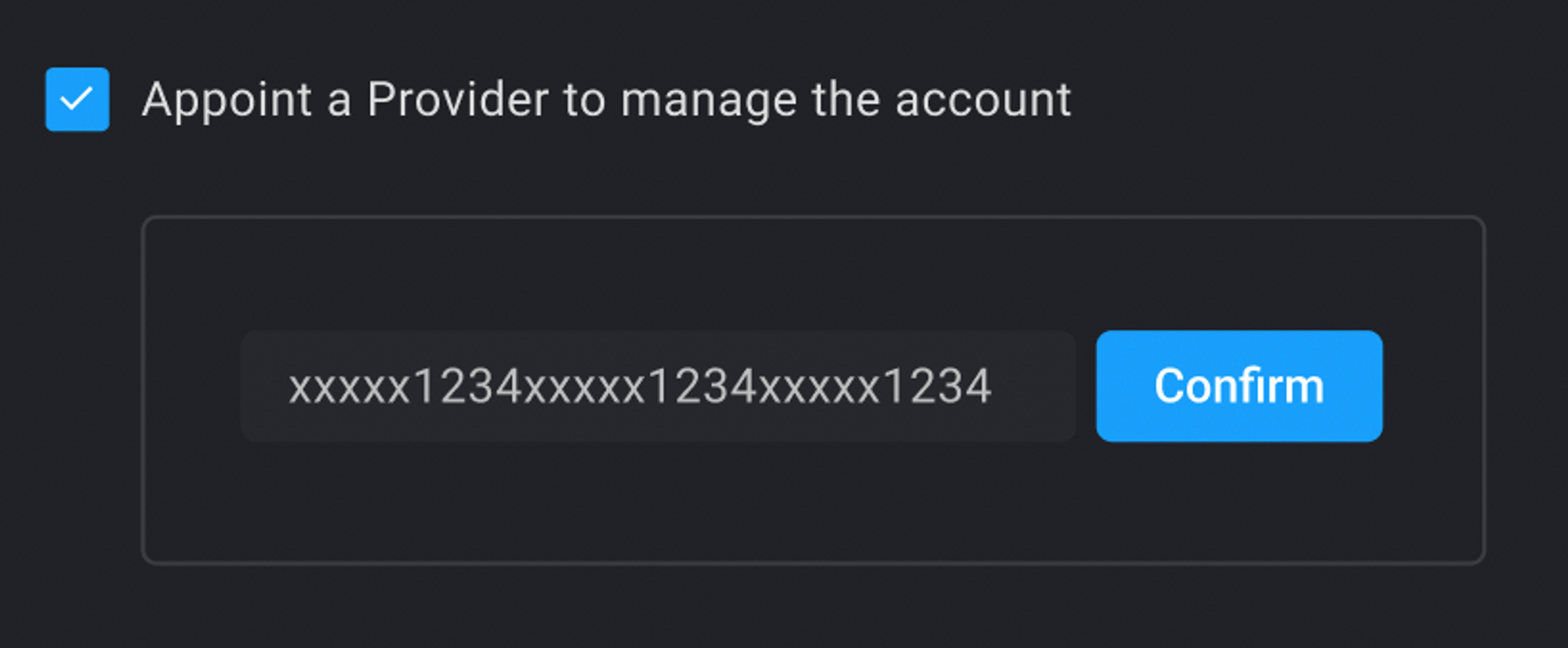1568x648 pixels.
Task: Disable provider account management checkbox
Action: [x=77, y=99]
